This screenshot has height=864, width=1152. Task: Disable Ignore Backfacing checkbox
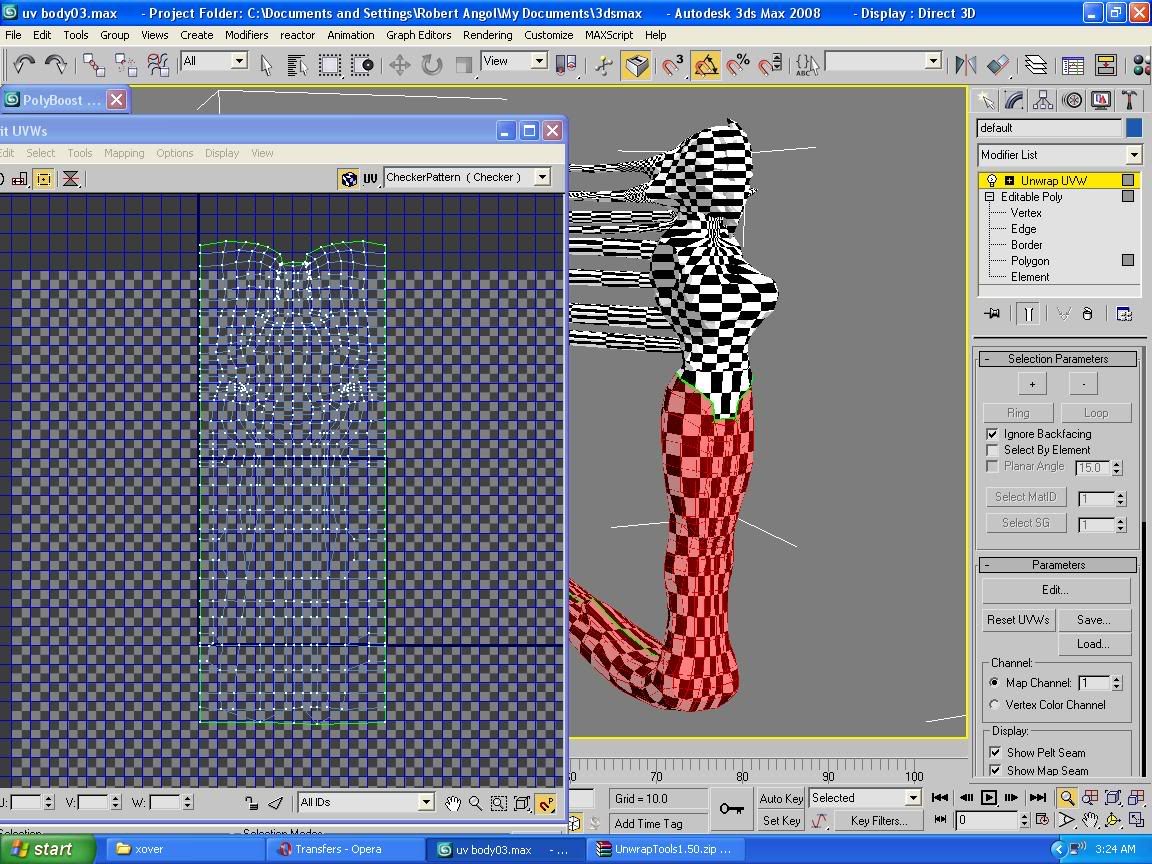(992, 434)
